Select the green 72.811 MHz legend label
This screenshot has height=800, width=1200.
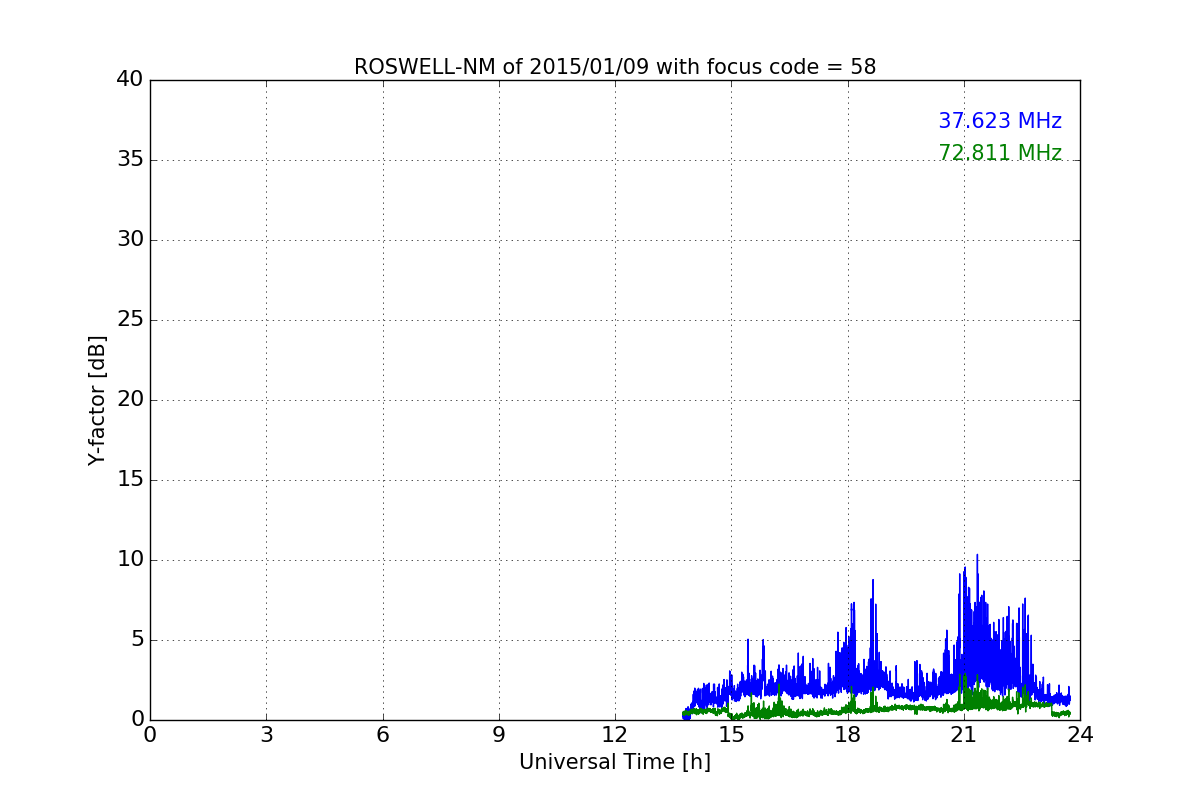coord(999,153)
